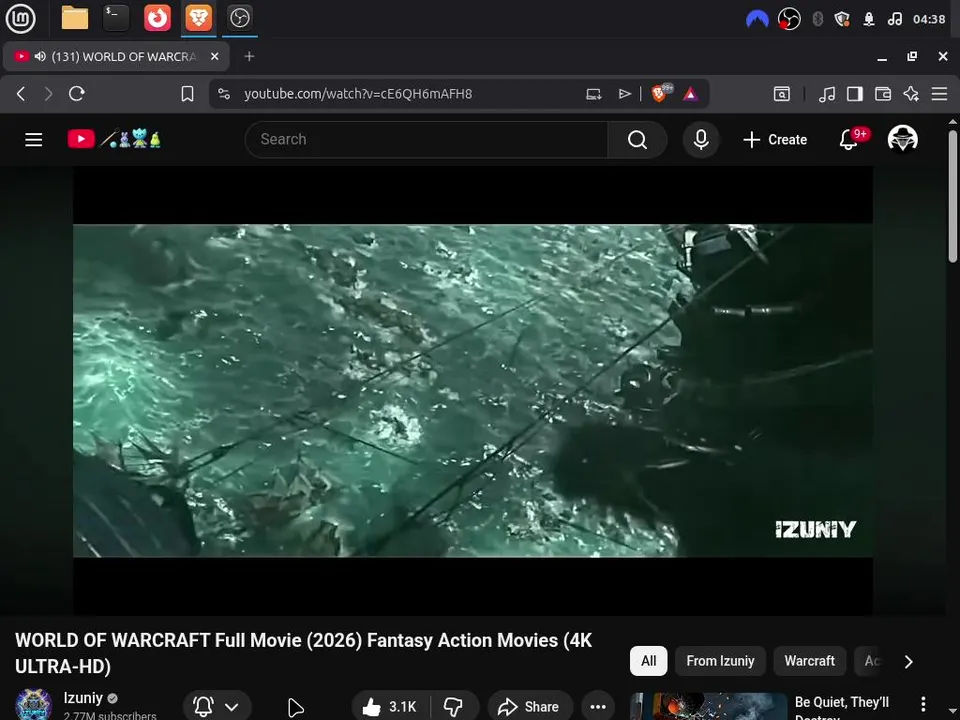Viewport: 960px width, 720px height.
Task: Open a new browser tab
Action: coord(249,56)
